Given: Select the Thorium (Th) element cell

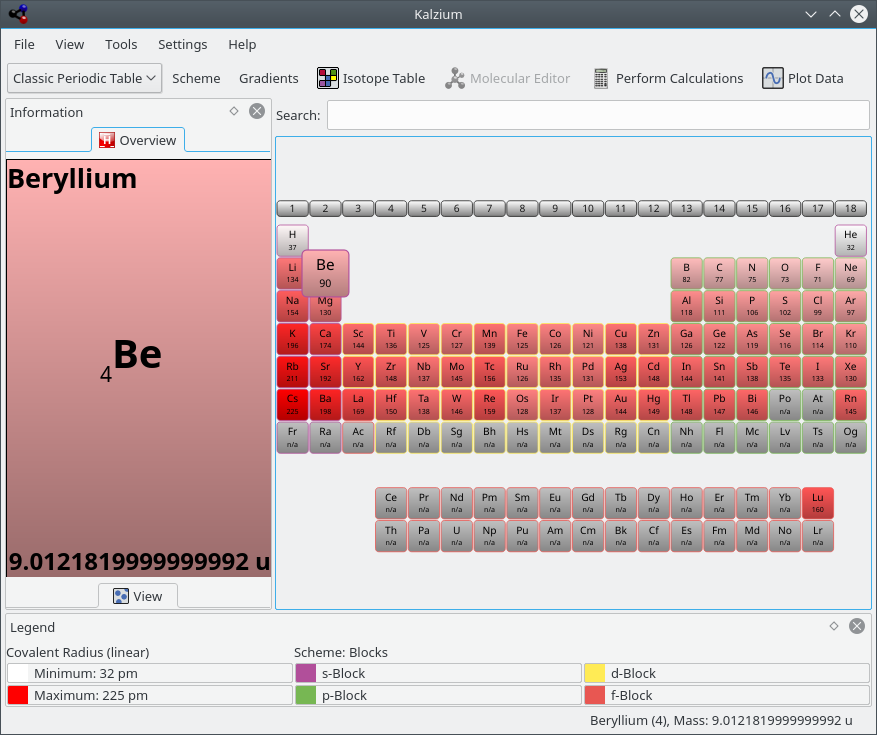Looking at the screenshot, I should point(391,536).
